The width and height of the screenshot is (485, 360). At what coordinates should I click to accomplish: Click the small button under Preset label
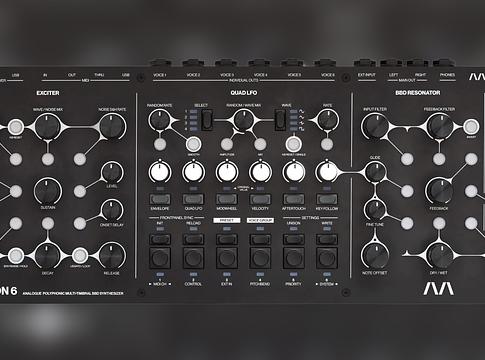click(227, 239)
